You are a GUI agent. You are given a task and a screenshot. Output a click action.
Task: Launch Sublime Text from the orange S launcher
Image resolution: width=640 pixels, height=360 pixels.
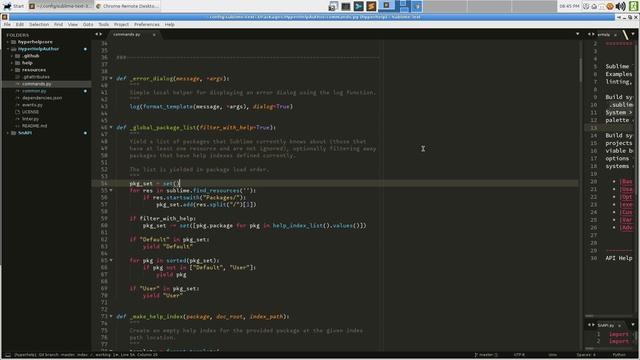(371, 6)
